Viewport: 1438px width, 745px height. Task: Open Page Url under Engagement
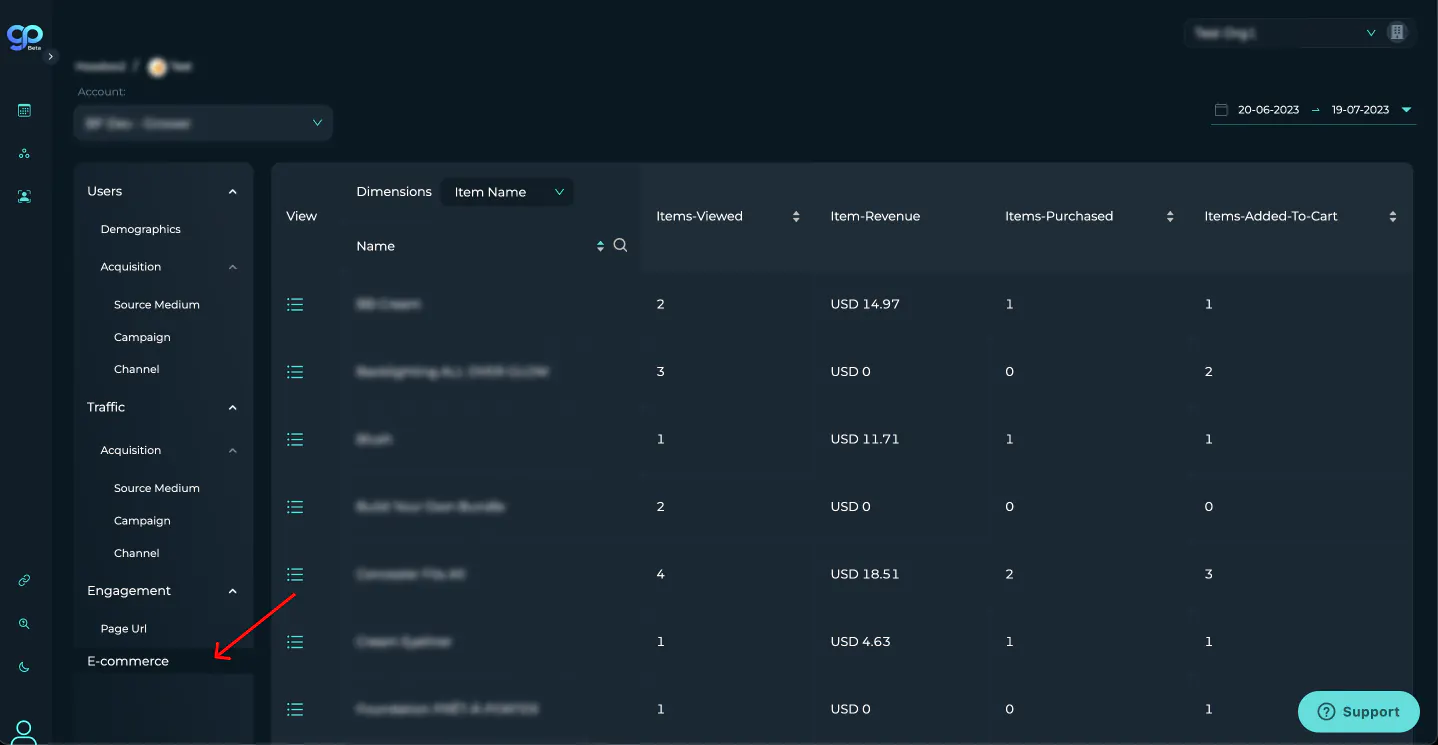click(124, 629)
